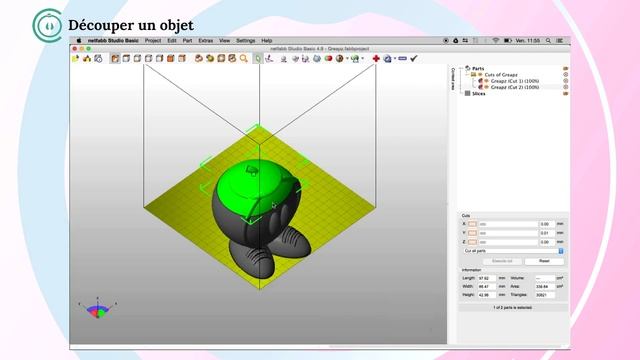
Task: Click the blue analysis icon
Action: pos(387,59)
